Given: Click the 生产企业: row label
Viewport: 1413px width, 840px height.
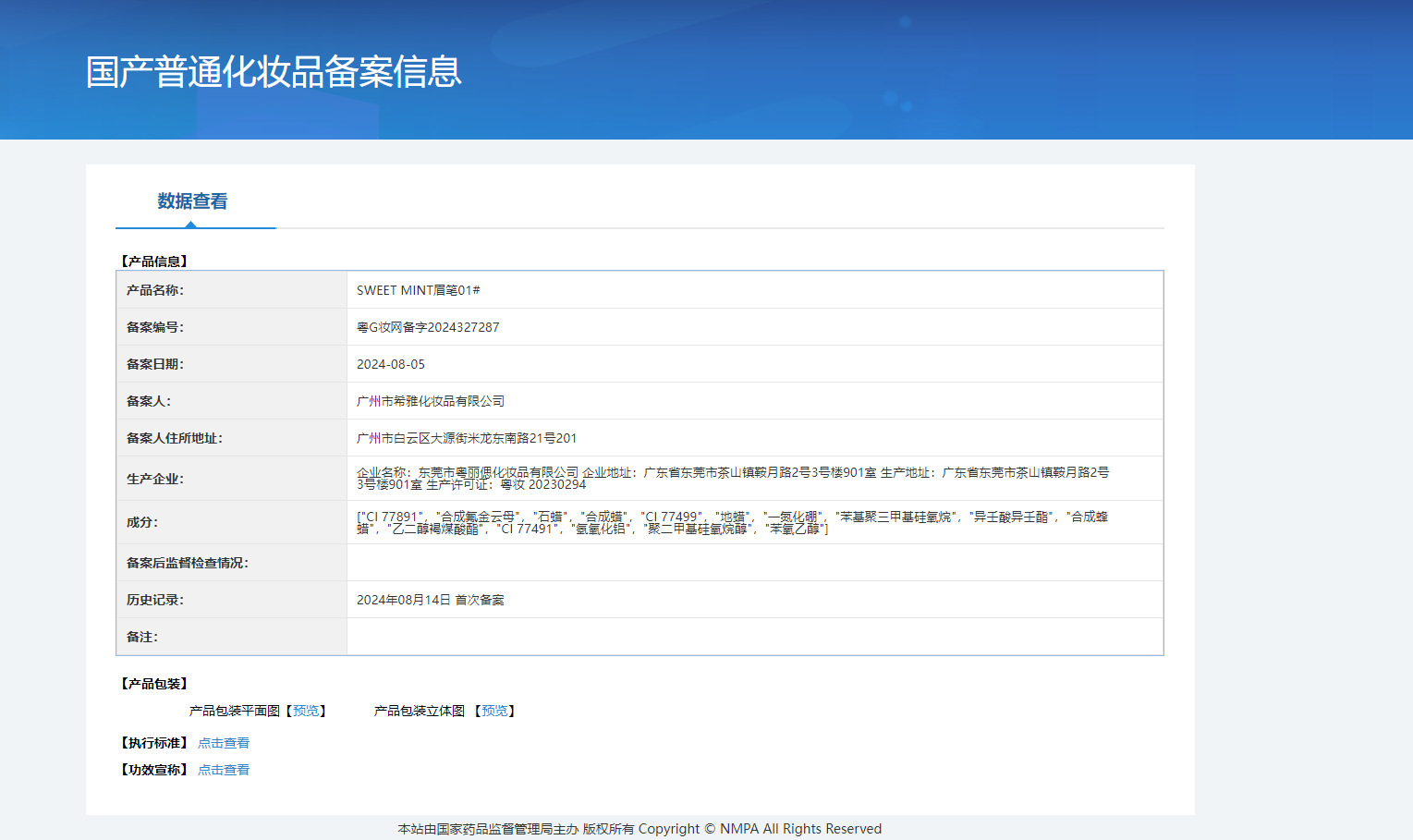Looking at the screenshot, I should (155, 479).
